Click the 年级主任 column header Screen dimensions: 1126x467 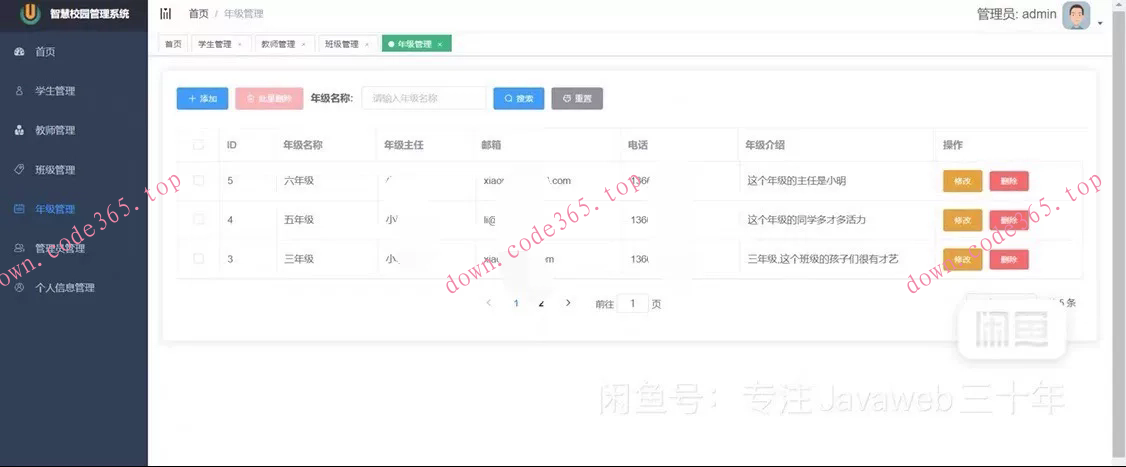pyautogui.click(x=404, y=145)
